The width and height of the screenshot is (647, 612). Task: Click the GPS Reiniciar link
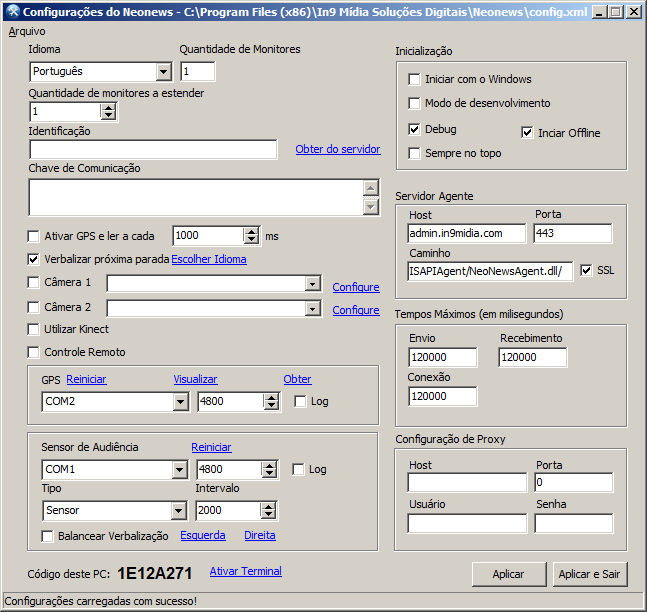coord(86,379)
